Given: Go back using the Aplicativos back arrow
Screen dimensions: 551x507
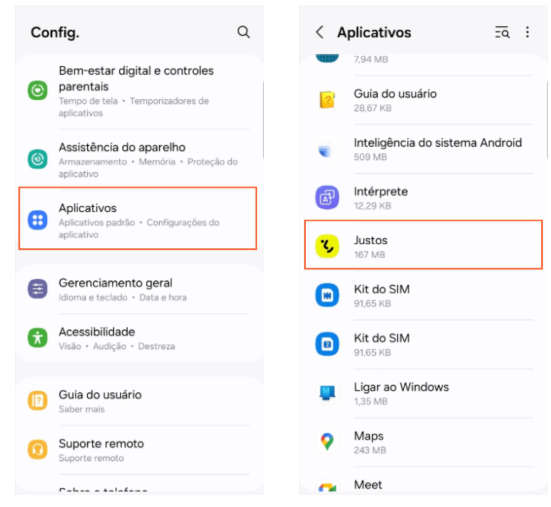Looking at the screenshot, I should pyautogui.click(x=319, y=32).
